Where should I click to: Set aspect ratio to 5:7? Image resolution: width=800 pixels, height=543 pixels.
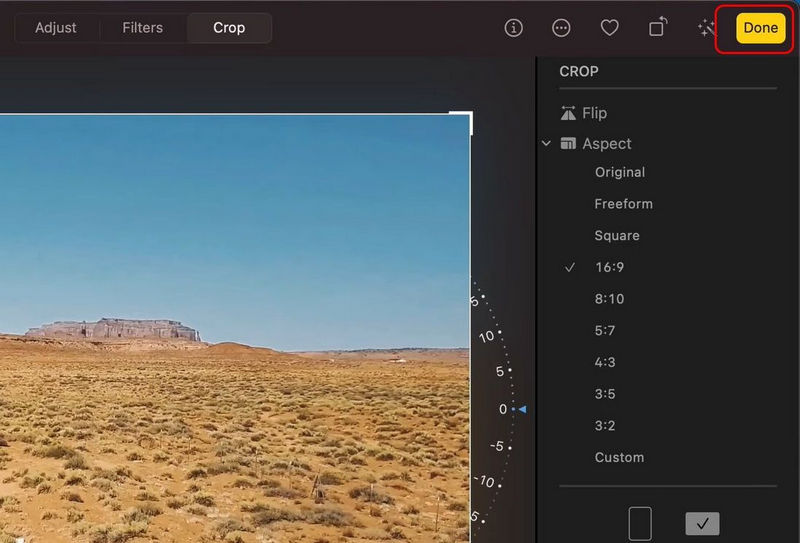[x=605, y=331]
